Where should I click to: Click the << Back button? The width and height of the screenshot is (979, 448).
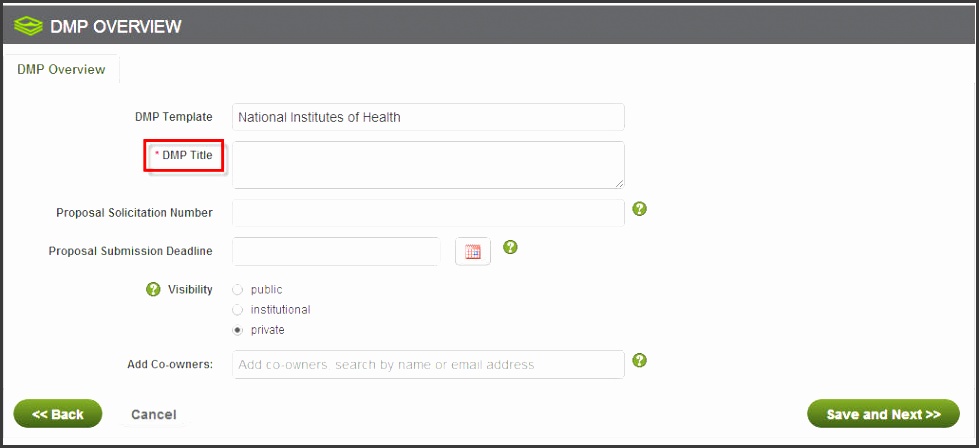click(x=58, y=414)
